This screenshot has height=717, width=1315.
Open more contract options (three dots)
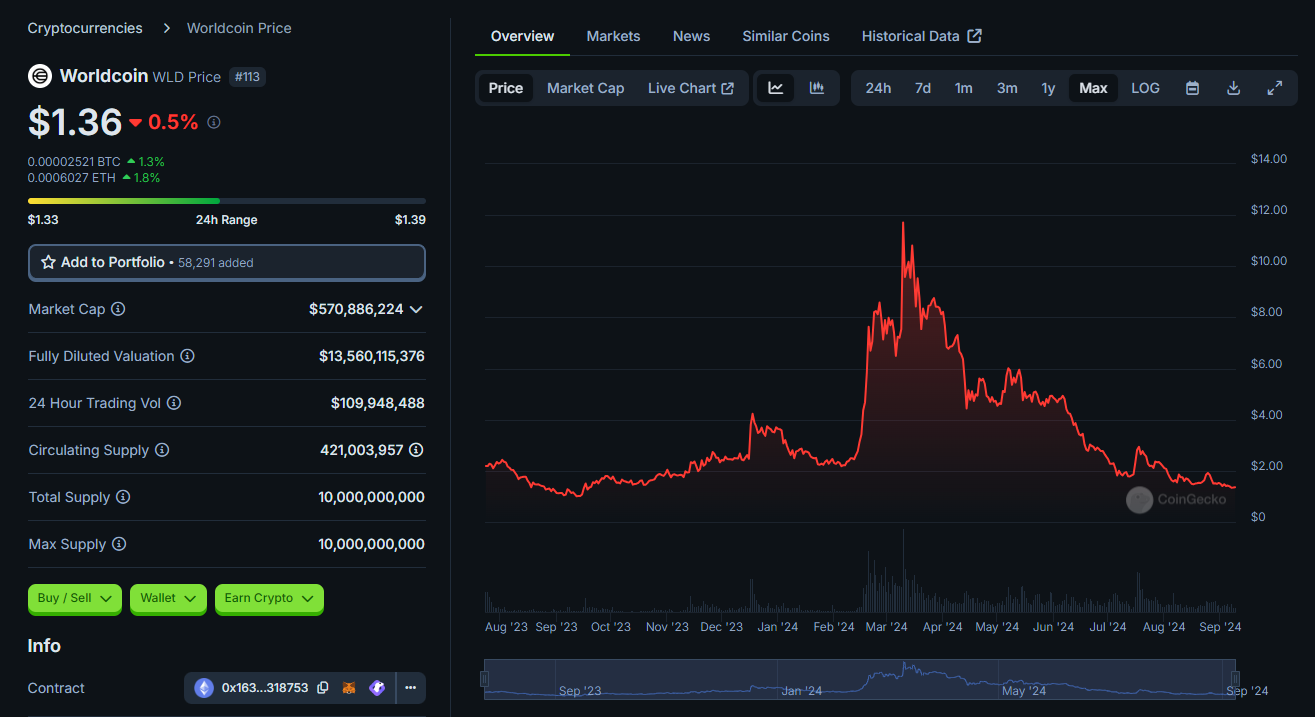click(x=411, y=688)
